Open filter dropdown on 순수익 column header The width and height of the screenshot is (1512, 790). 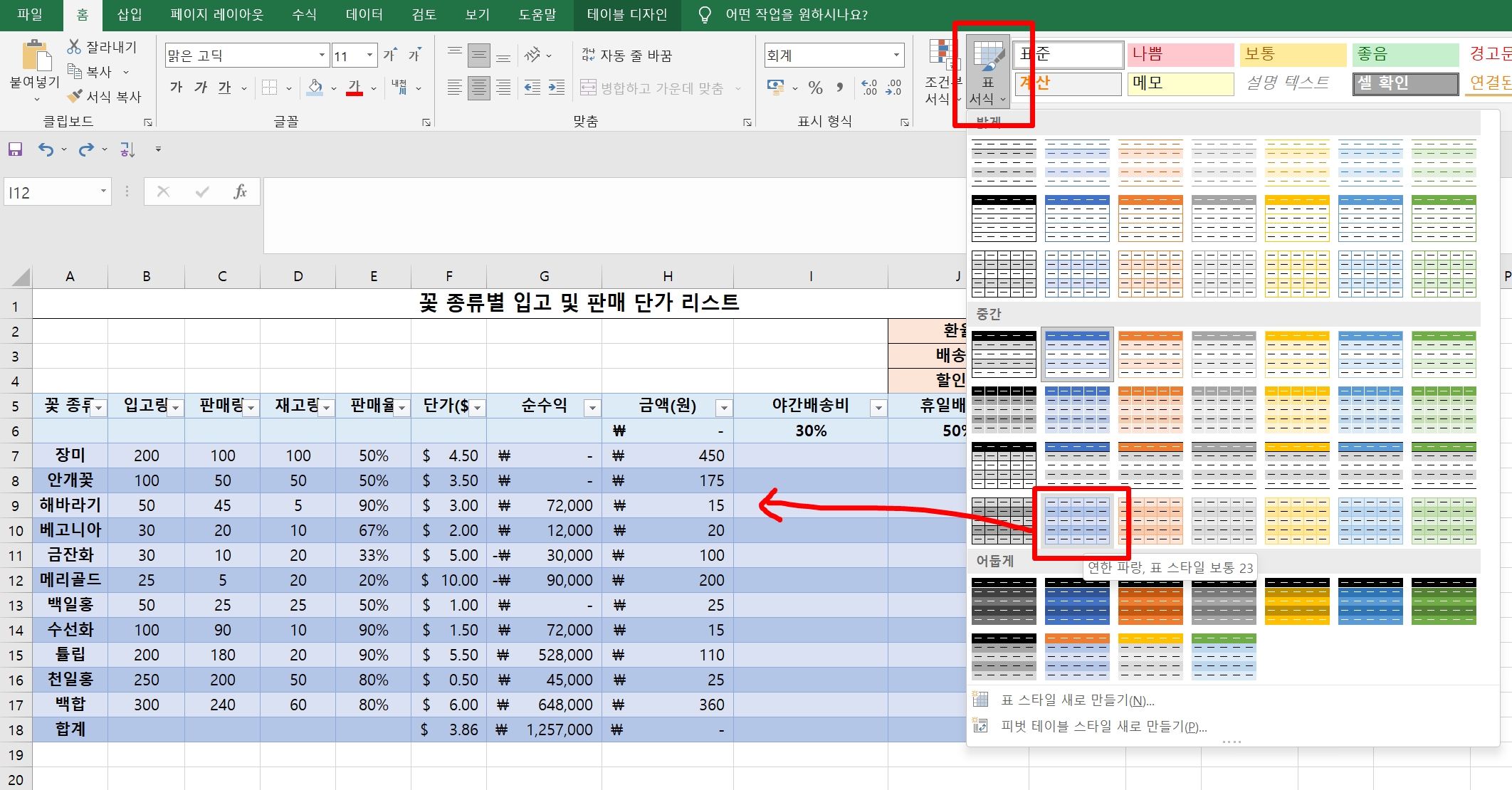592,408
